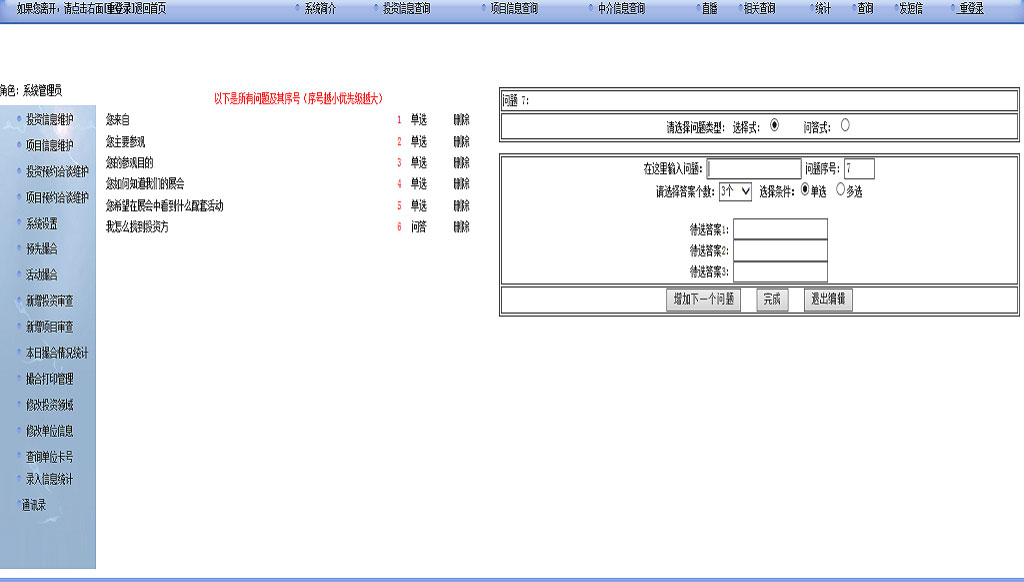1024x582 pixels.
Task: Select the 问答式 question type radio button
Action: (x=845, y=125)
